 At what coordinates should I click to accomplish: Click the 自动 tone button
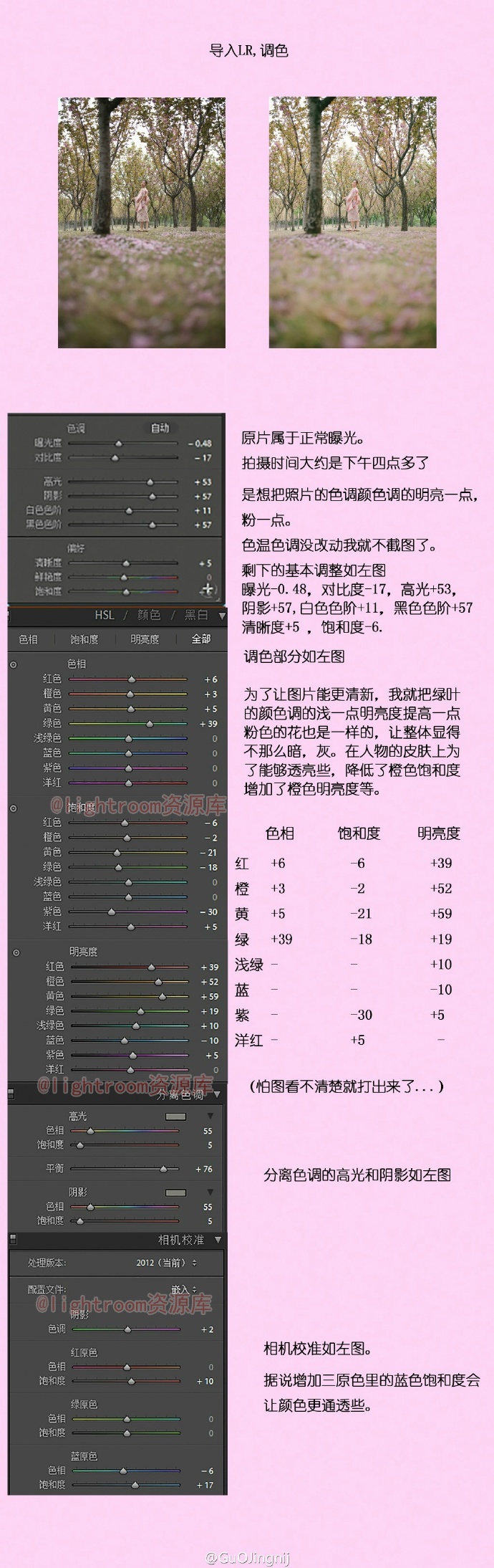point(160,428)
